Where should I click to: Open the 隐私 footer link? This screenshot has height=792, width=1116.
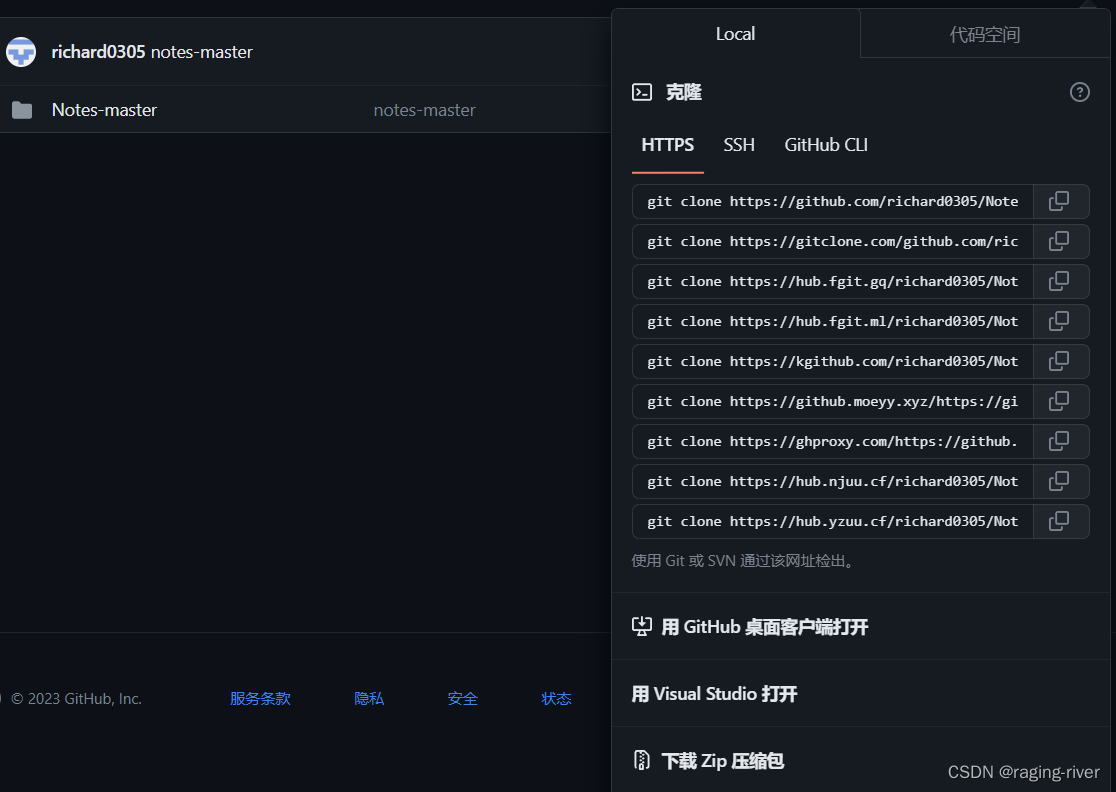[369, 699]
